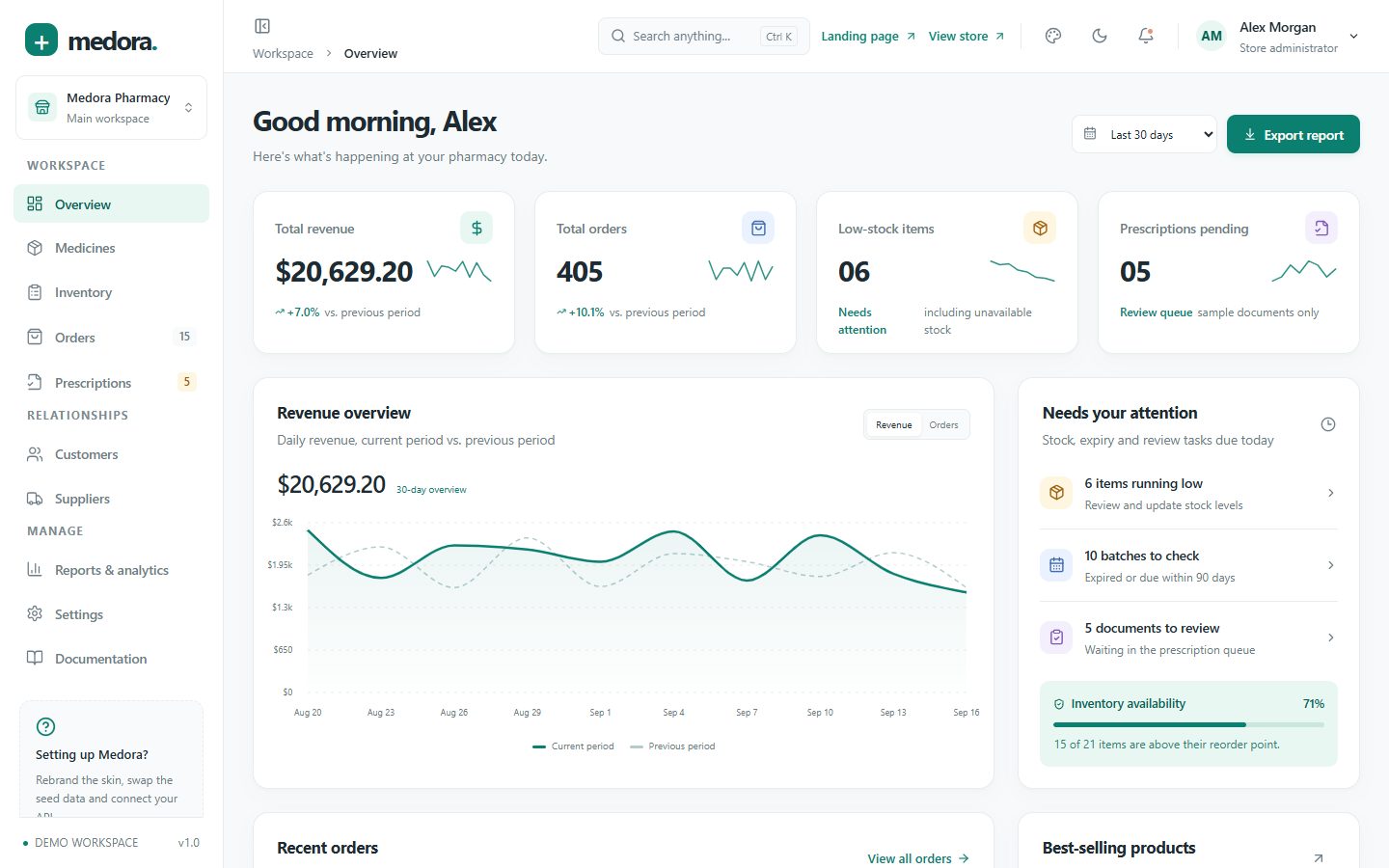Open Inventory from the sidebar

click(112, 292)
